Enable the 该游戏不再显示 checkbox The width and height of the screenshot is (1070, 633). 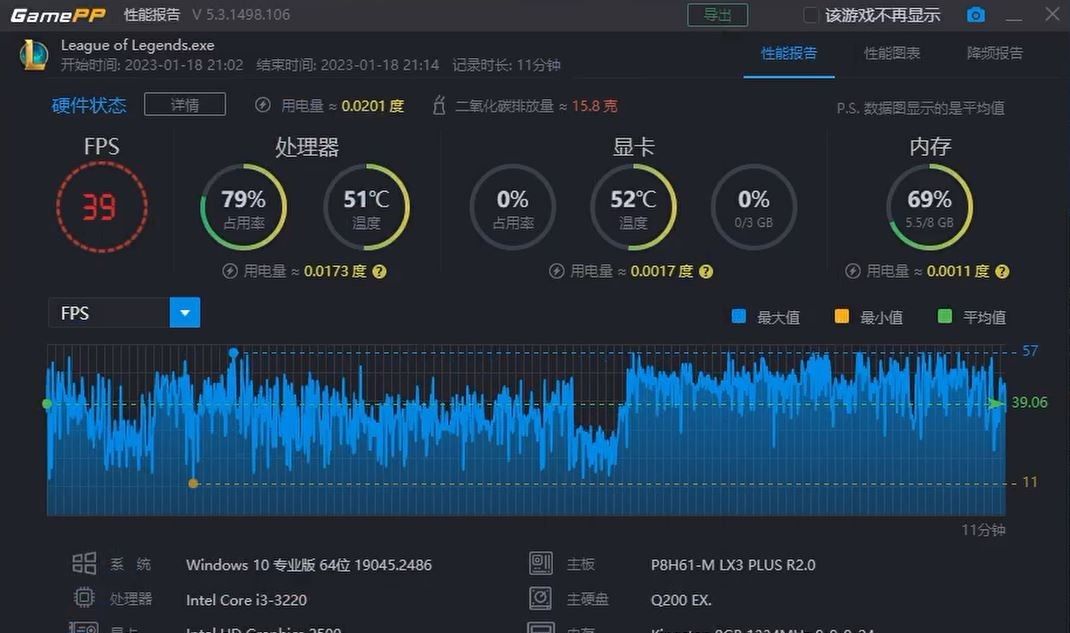[x=812, y=15]
